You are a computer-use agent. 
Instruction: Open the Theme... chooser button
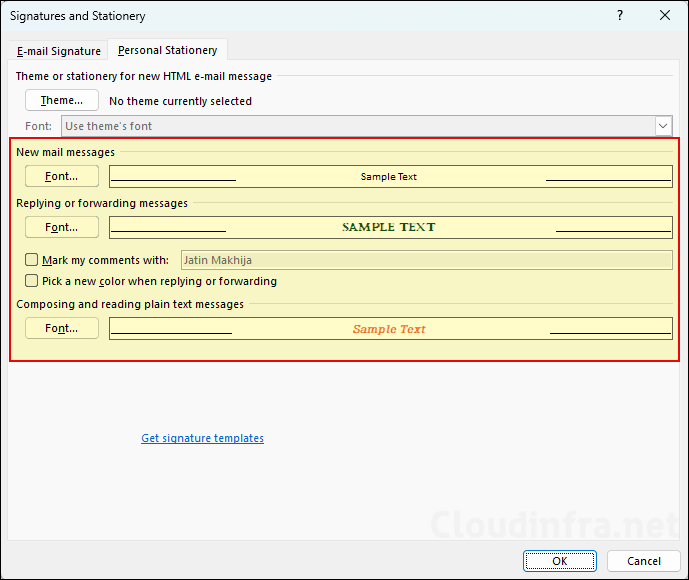click(x=62, y=100)
